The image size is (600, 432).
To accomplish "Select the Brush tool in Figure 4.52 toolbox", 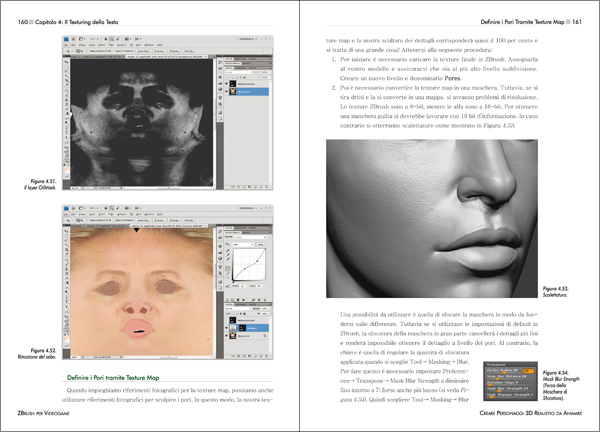I will tap(66, 265).
